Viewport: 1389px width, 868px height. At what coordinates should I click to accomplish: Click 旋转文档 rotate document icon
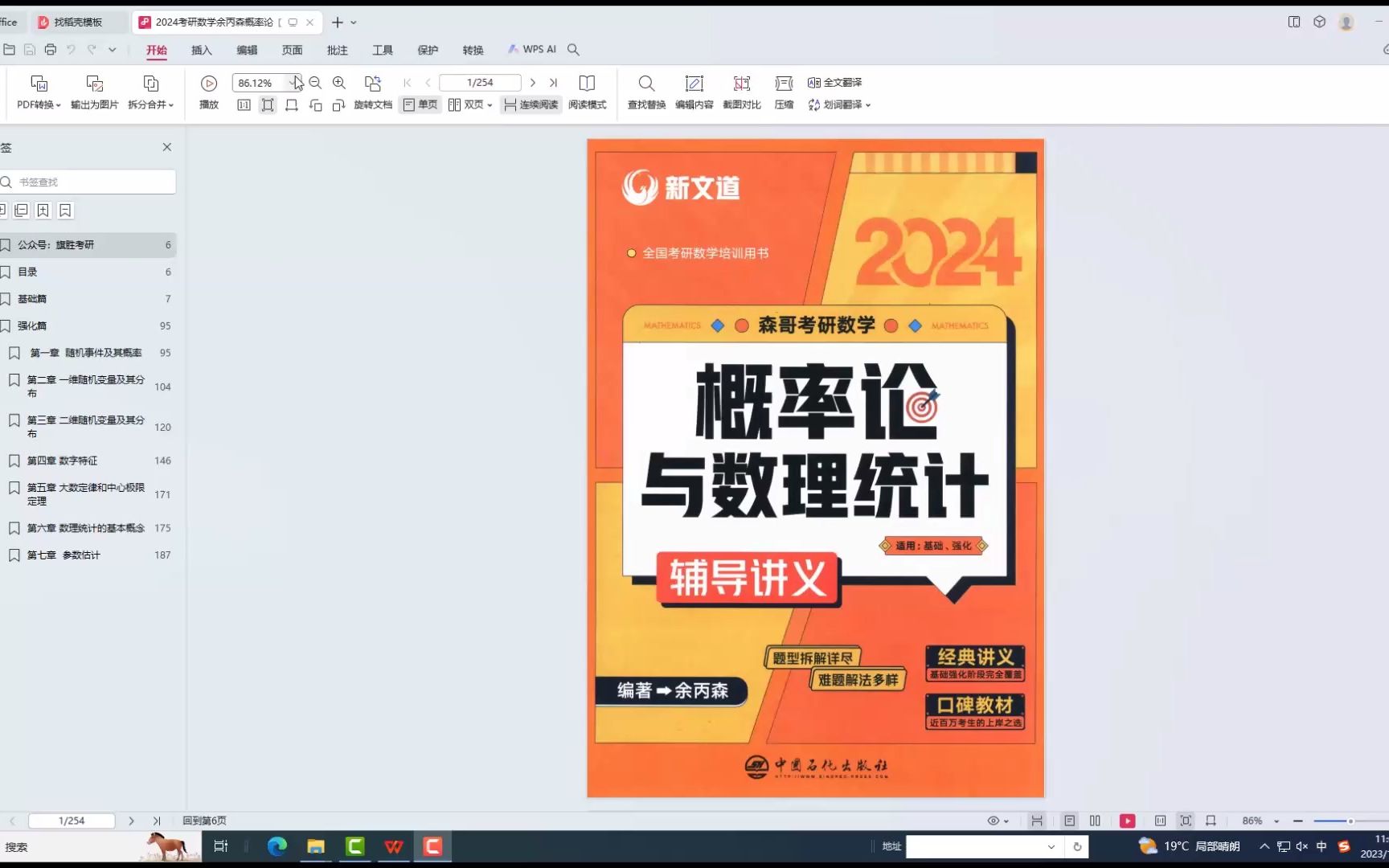coord(373,92)
